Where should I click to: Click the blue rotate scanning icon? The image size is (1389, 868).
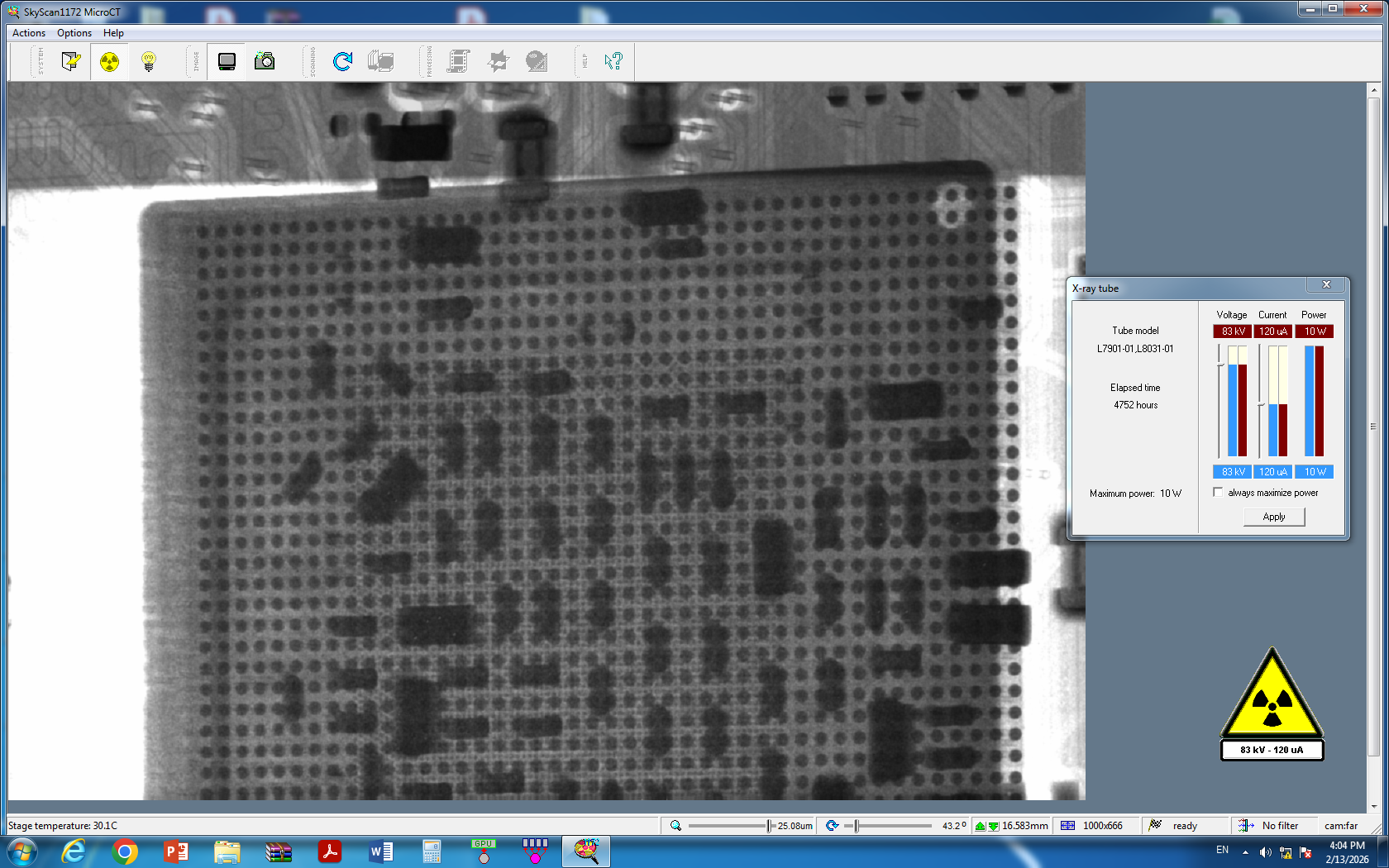[x=342, y=61]
